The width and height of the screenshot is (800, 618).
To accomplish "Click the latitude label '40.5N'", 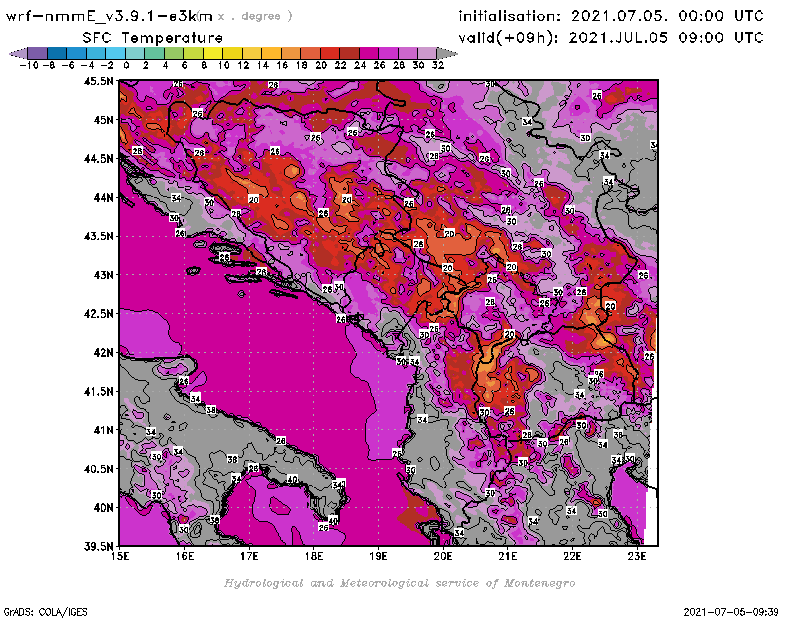I will (98, 469).
